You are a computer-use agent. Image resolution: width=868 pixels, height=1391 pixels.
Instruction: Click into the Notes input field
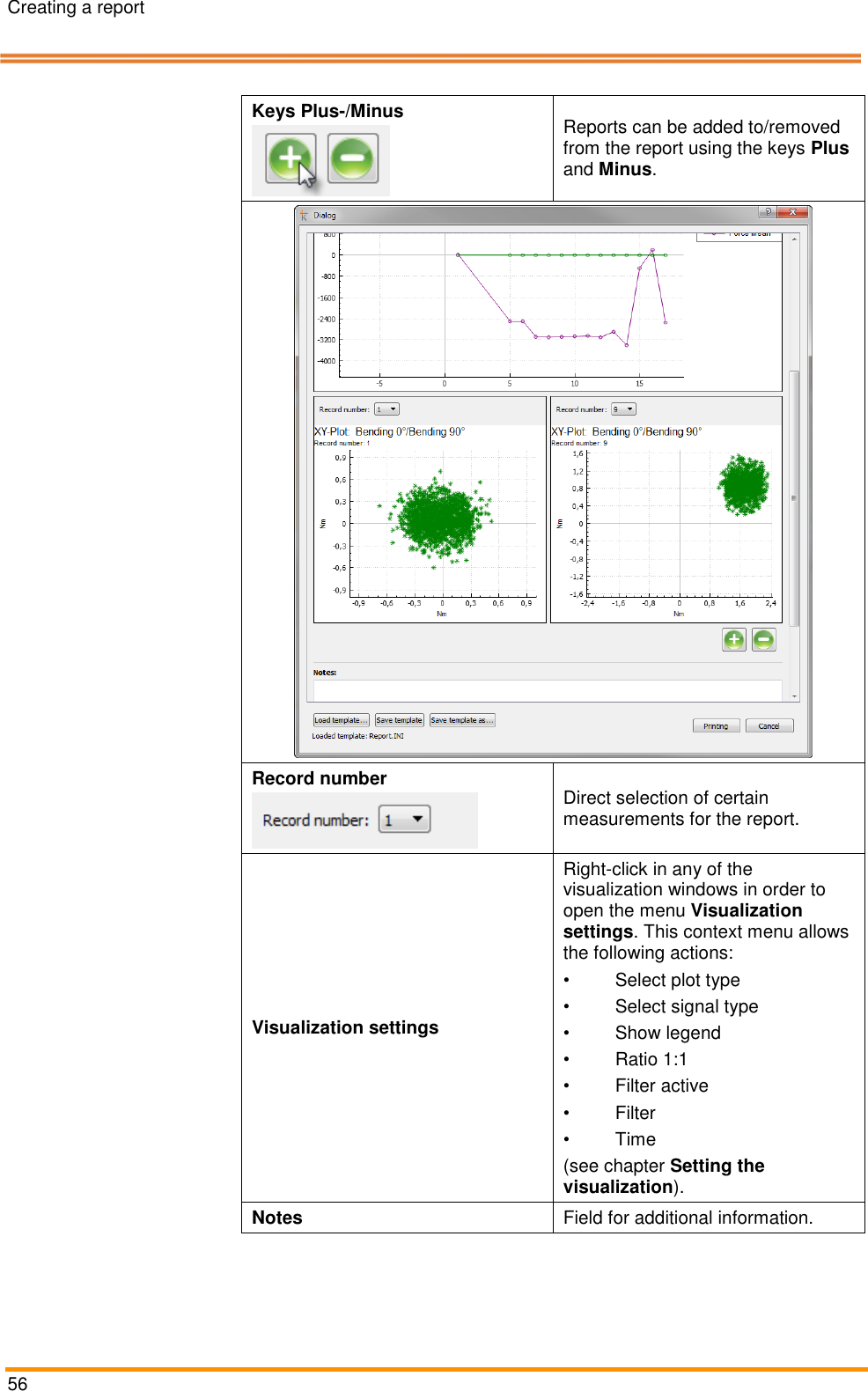pyautogui.click(x=548, y=690)
